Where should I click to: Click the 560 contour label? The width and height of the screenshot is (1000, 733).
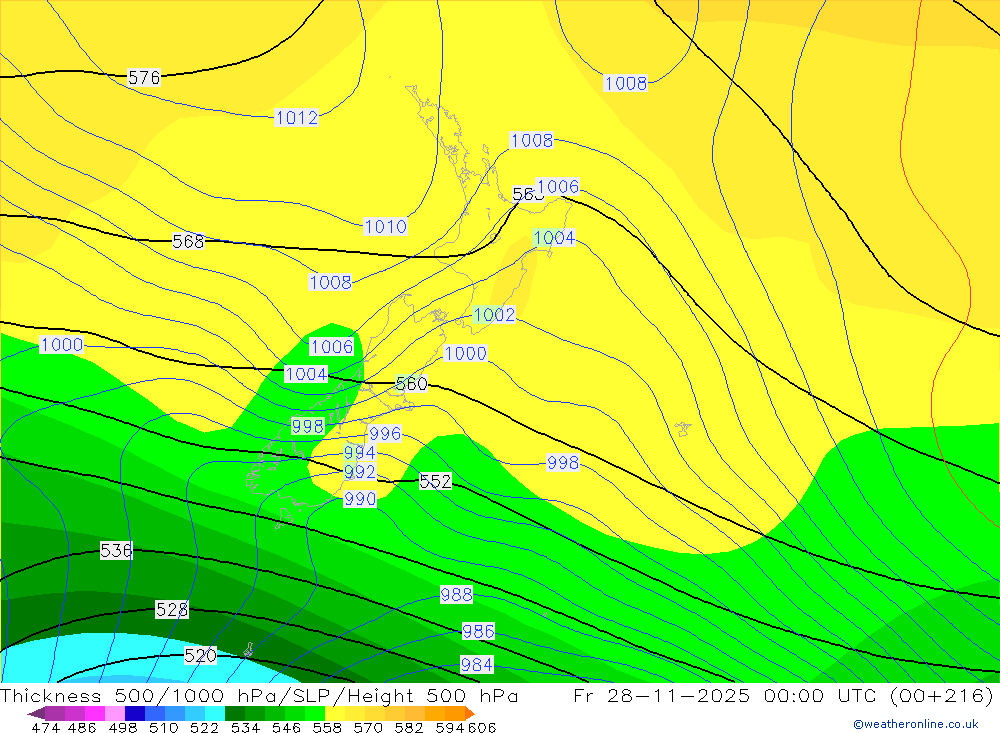(411, 383)
